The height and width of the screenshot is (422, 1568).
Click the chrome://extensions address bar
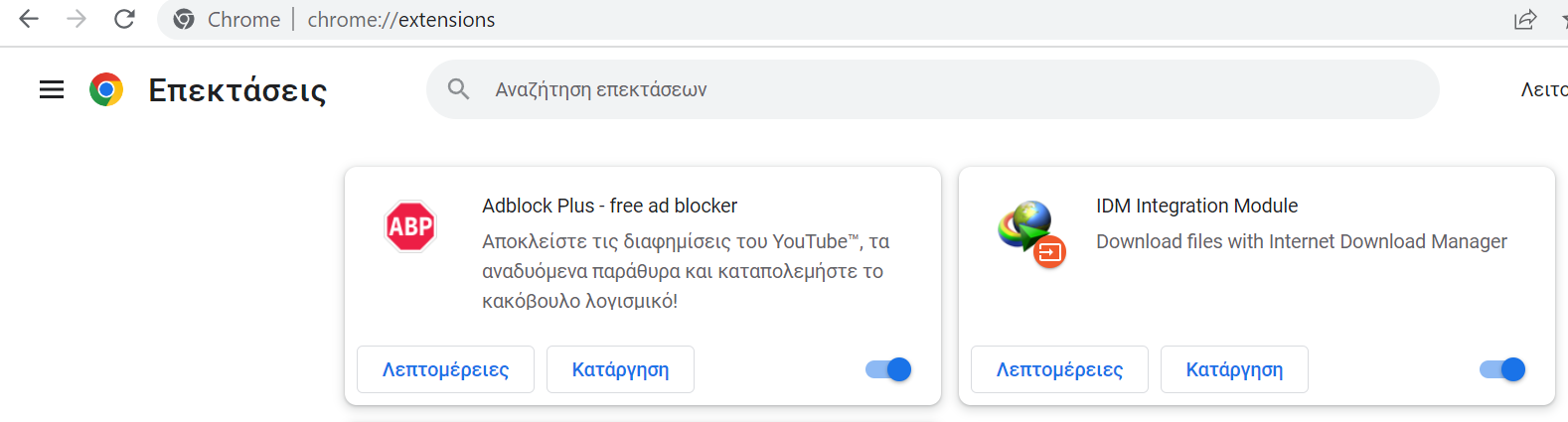[835, 20]
